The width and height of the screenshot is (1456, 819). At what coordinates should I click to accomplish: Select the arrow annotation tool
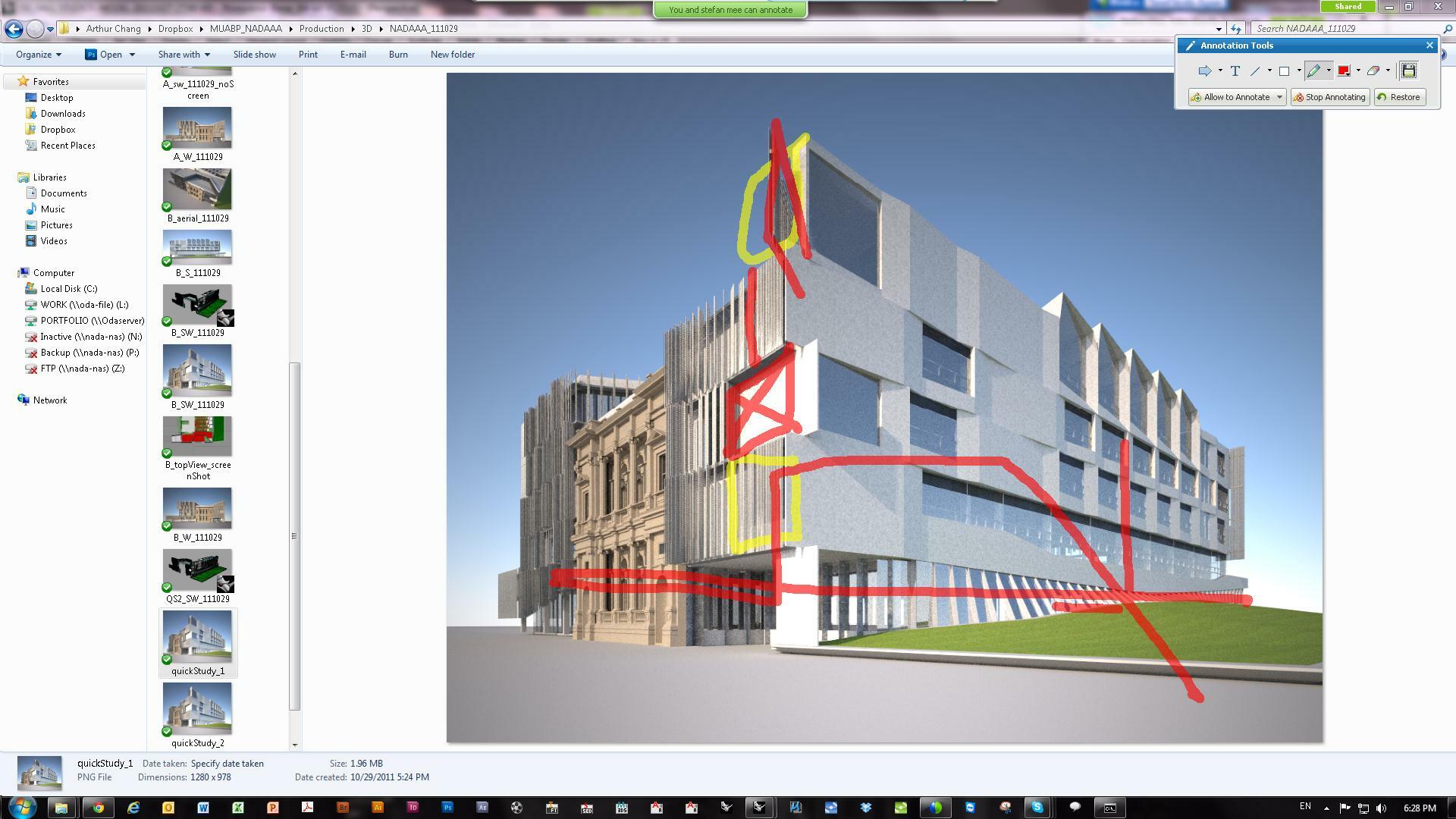pos(1204,71)
